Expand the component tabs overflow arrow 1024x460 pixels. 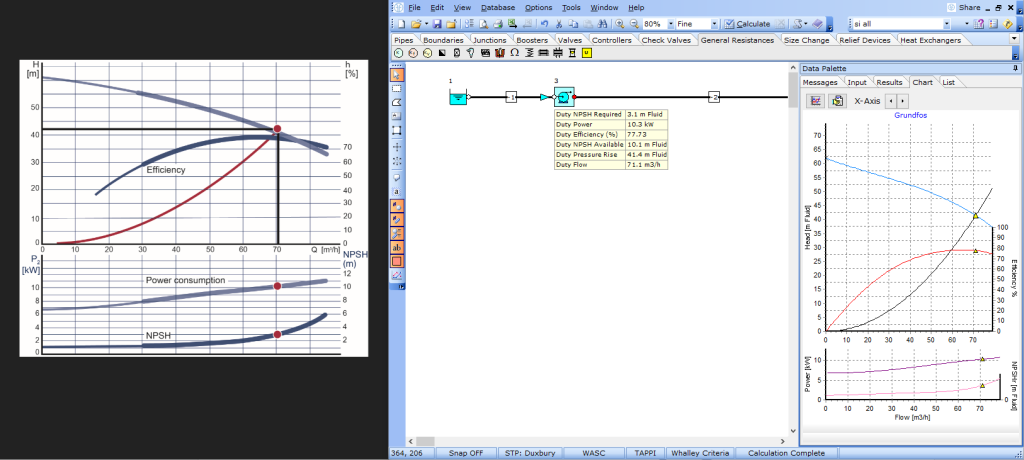pos(1014,39)
